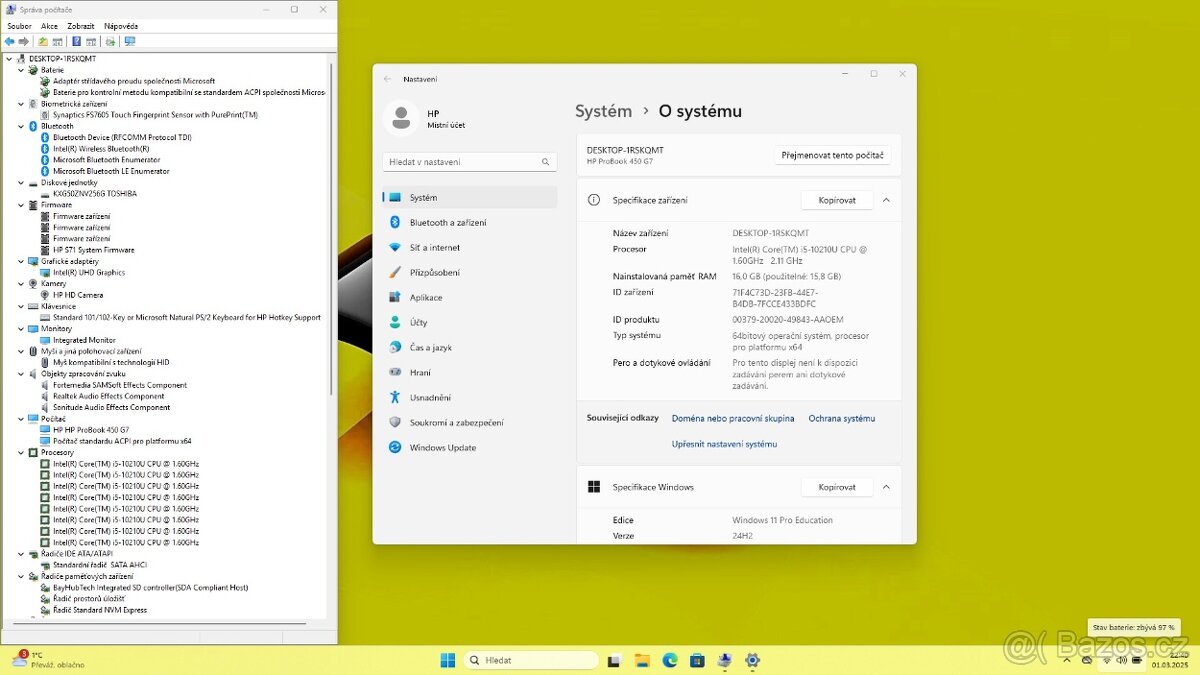Viewport: 1200px width, 675px height.
Task: Click the Windows Start button
Action: (448, 660)
